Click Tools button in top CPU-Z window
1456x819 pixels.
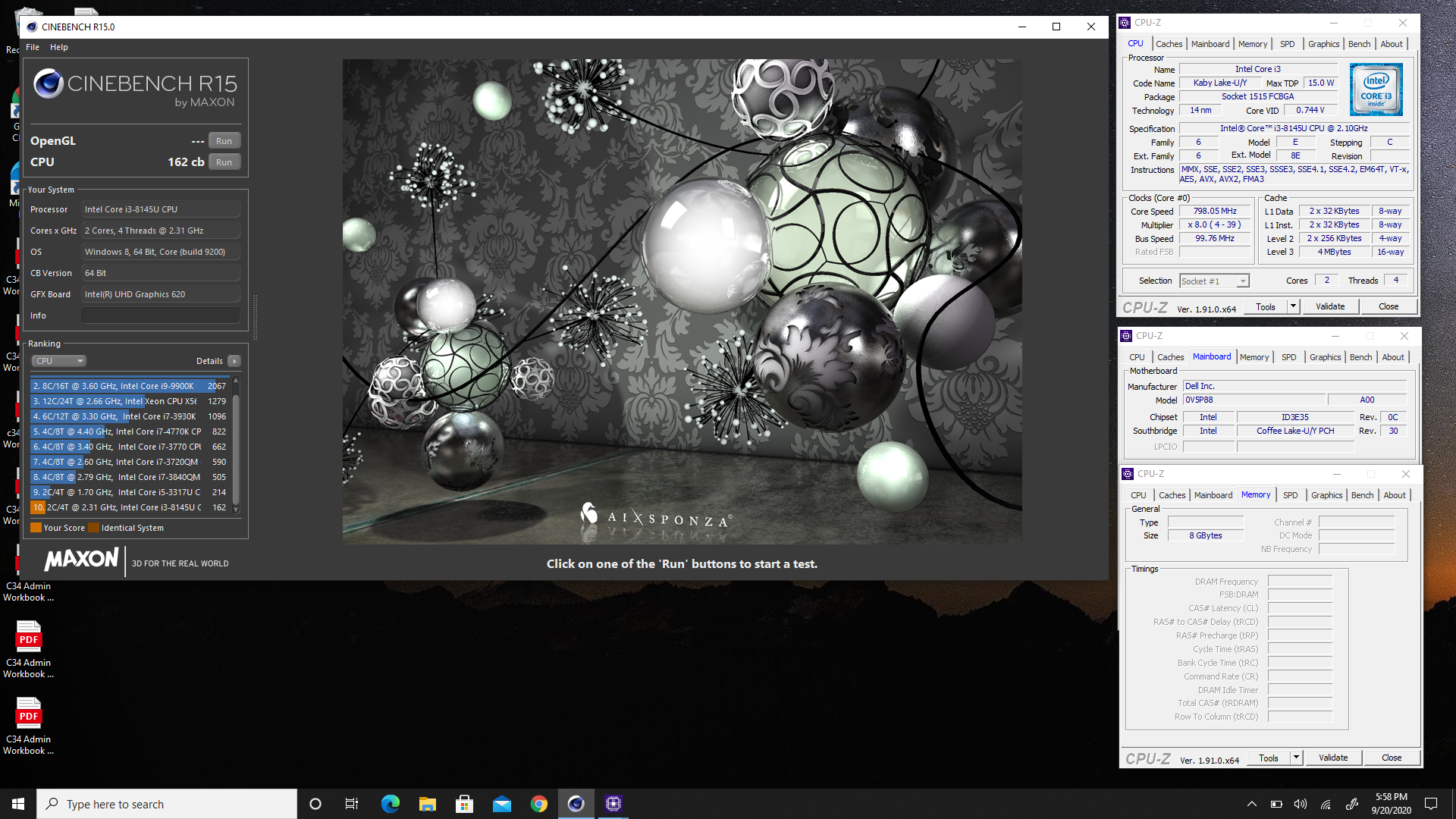tap(1265, 307)
